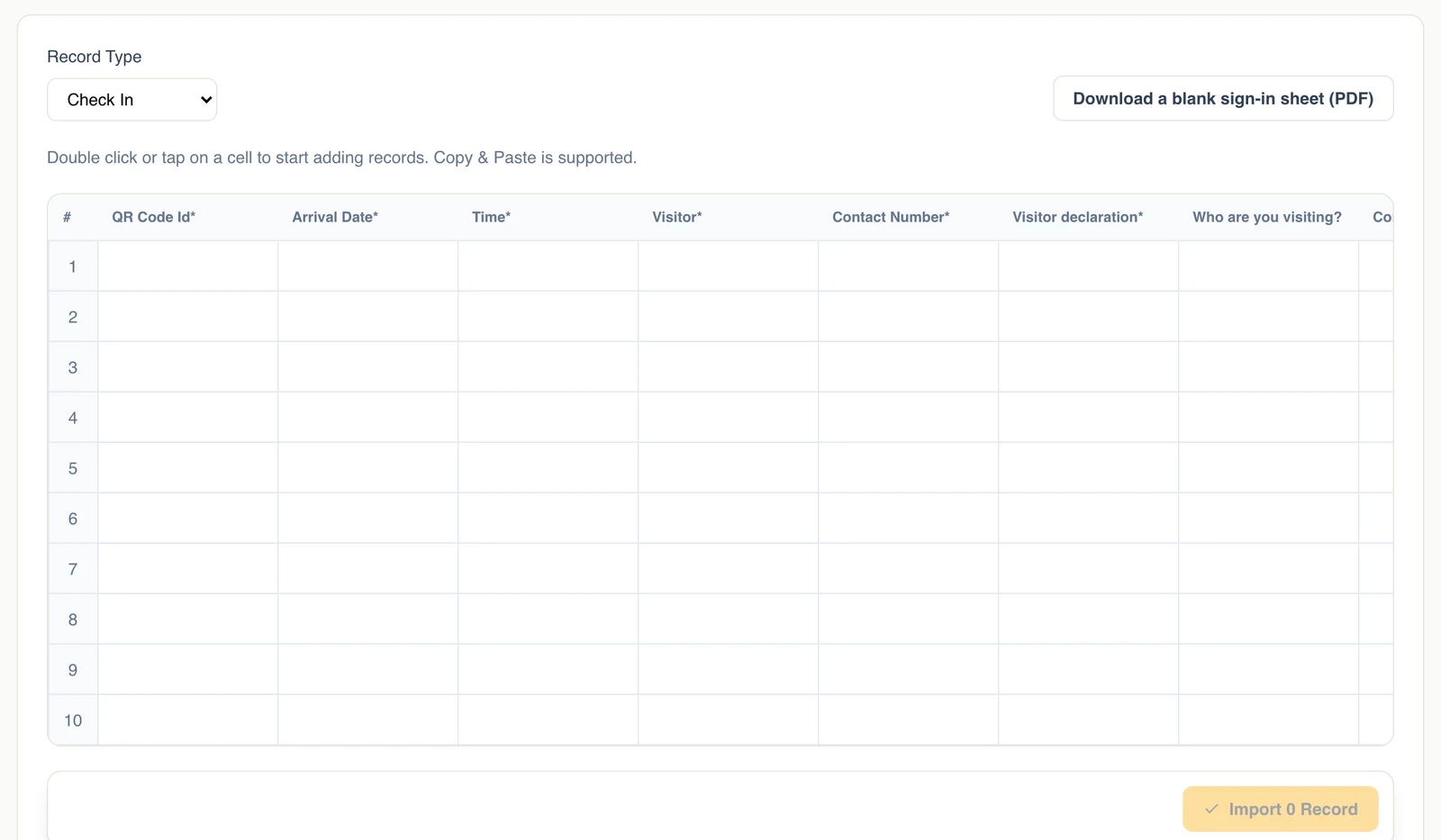Click QR Code Id cell in row 1
Screen dimensions: 1441x840
[x=188, y=266]
